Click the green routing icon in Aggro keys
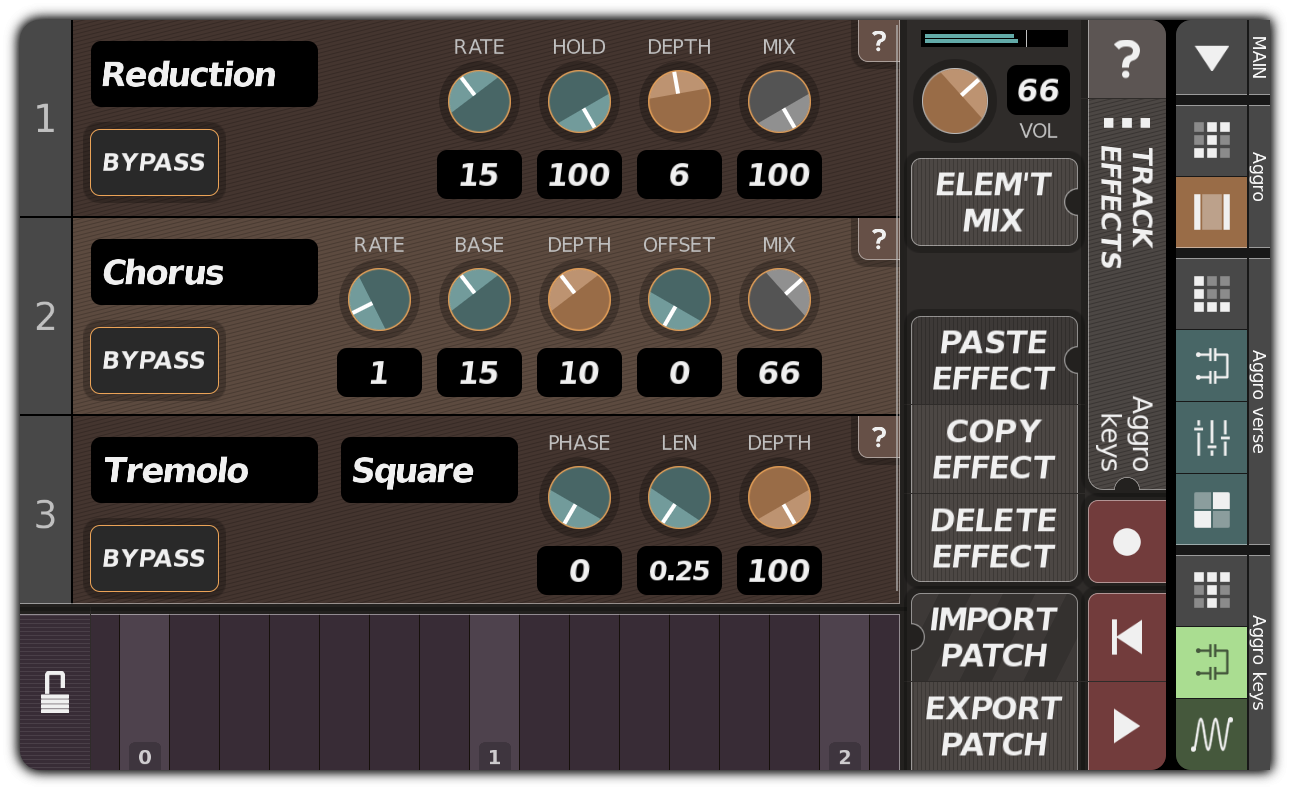Screen dimensions: 1290x790 (1211, 662)
